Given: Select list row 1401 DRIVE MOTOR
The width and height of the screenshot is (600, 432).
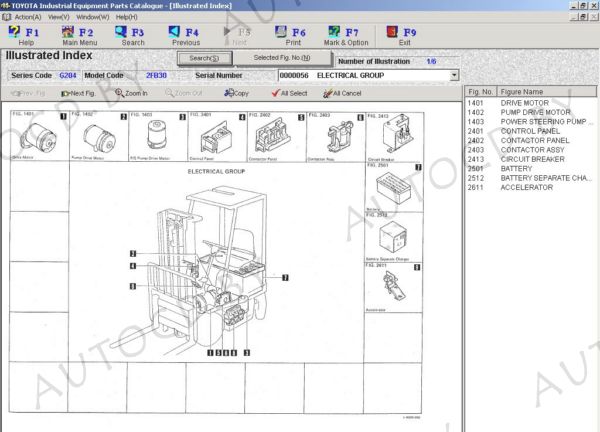Looking at the screenshot, I should (530, 103).
